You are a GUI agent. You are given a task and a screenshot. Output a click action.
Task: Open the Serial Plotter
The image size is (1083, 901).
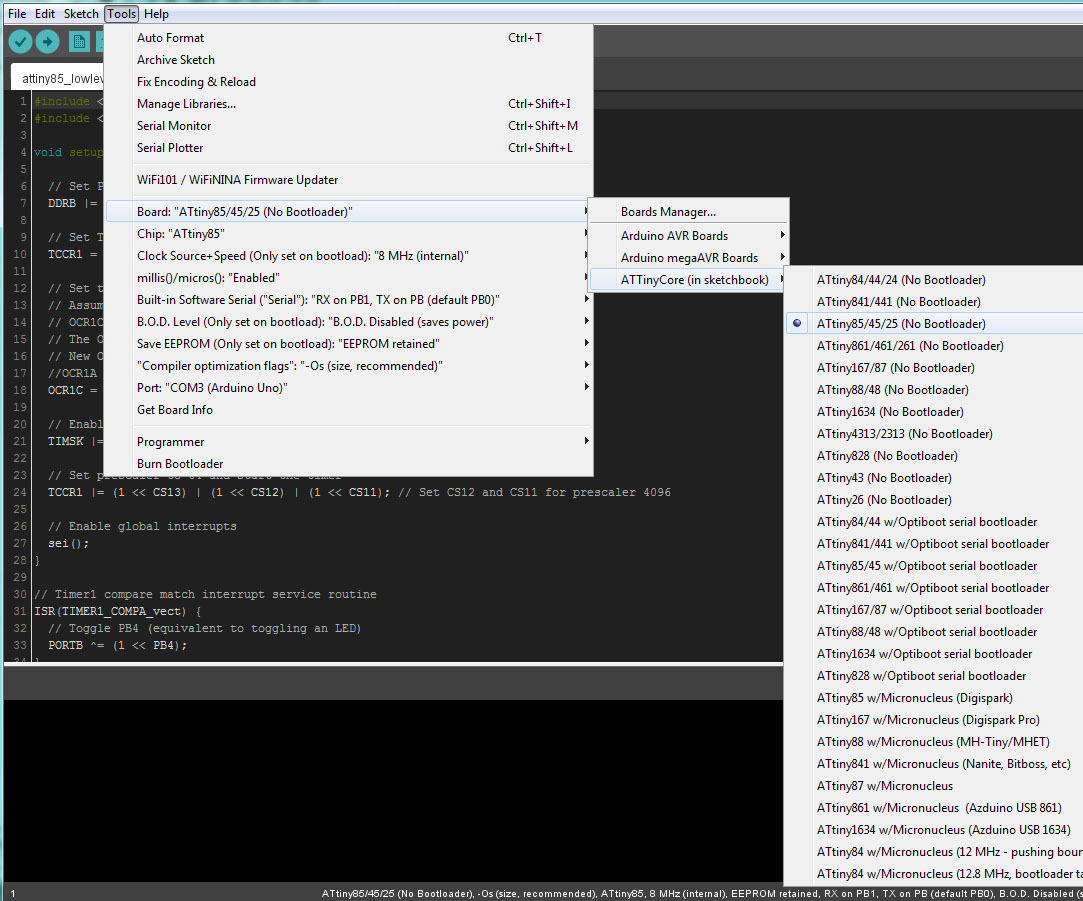[349, 148]
